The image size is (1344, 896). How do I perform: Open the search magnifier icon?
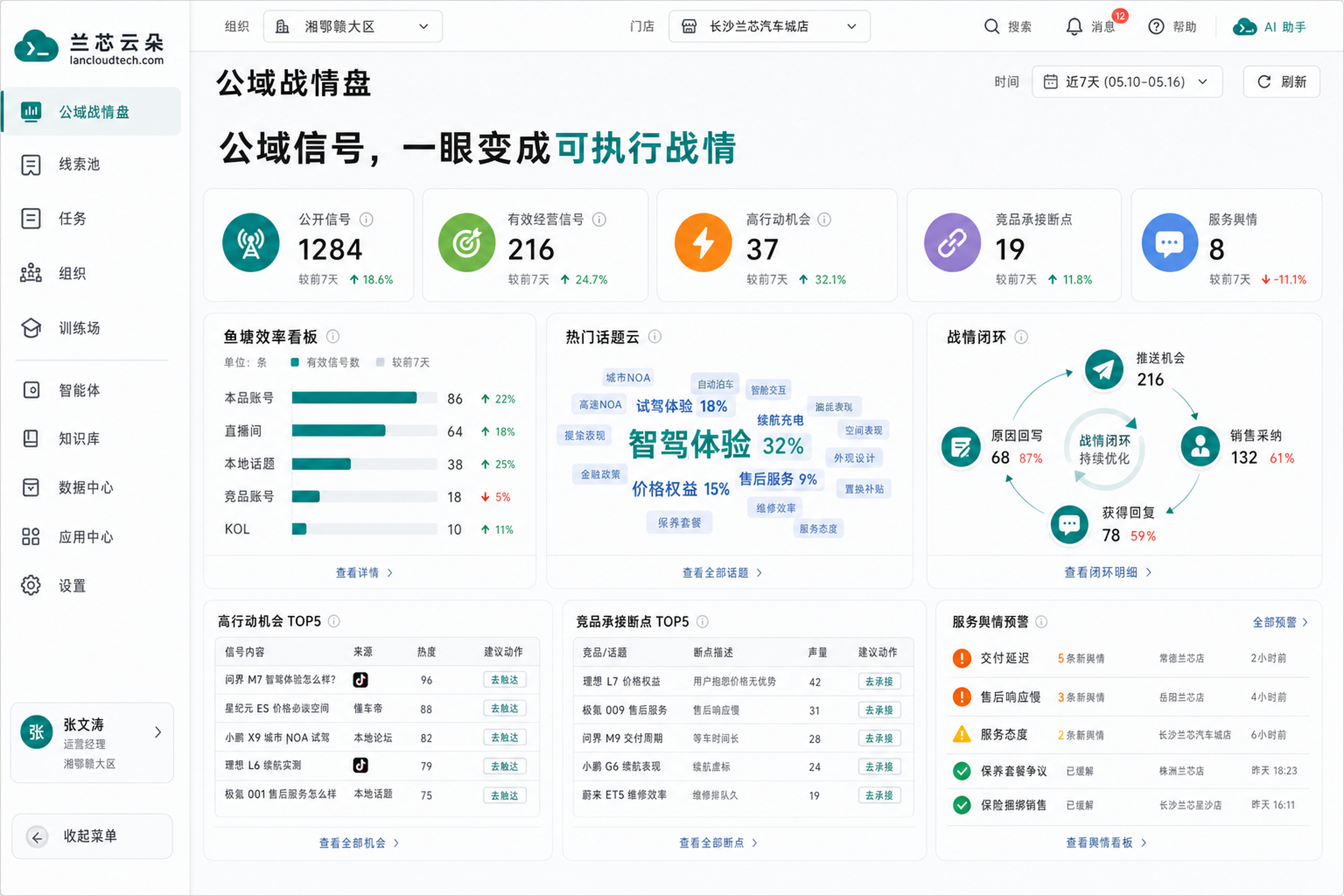click(991, 27)
